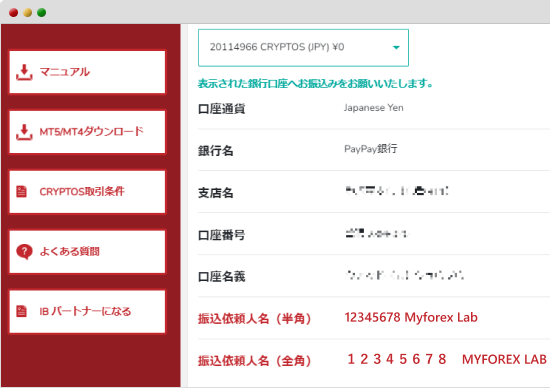The height and width of the screenshot is (388, 550).
Task: Open the MT5/MT4ダウンロード button
Action: point(87,132)
